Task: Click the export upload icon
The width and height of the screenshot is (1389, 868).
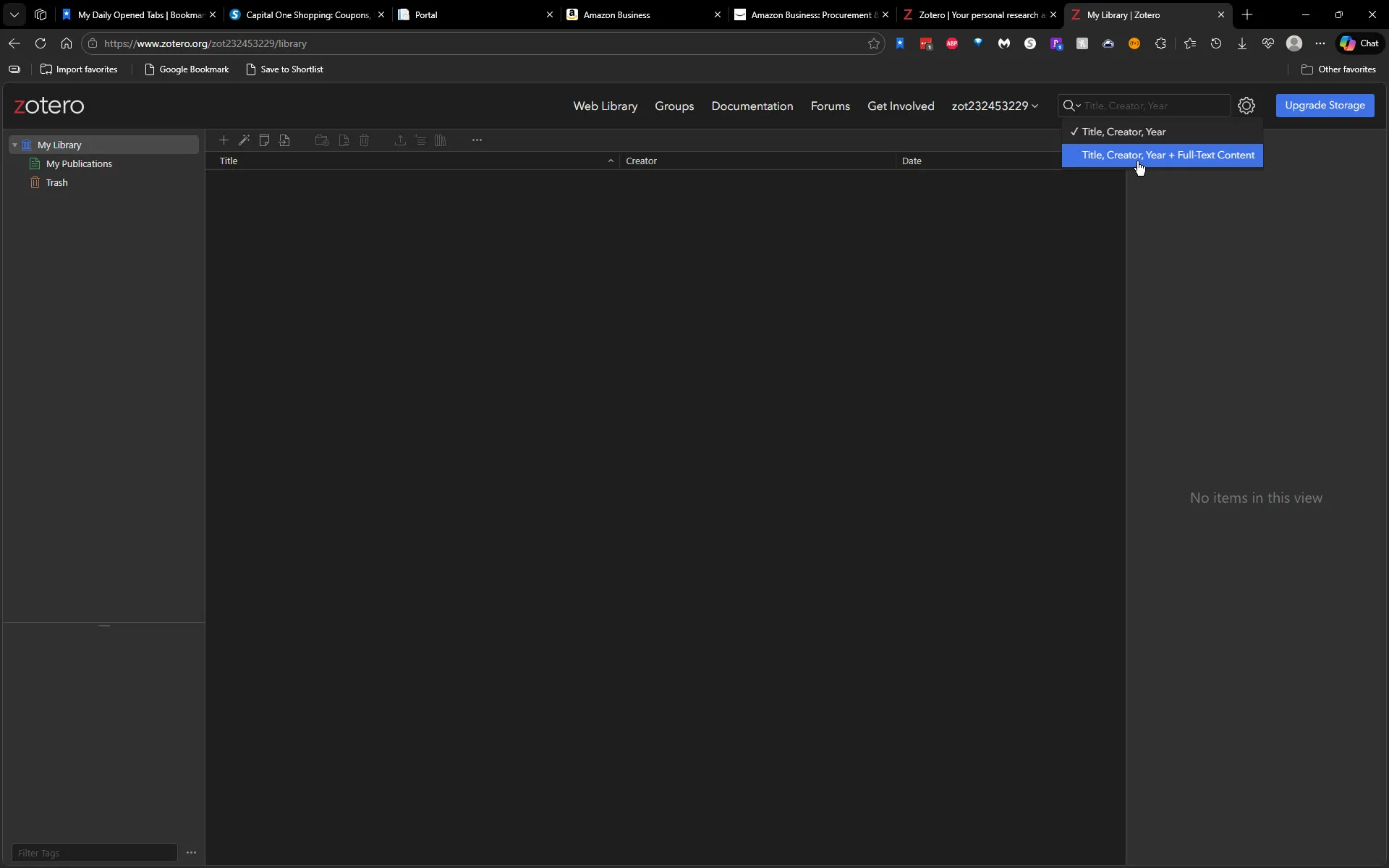Action: point(400,140)
